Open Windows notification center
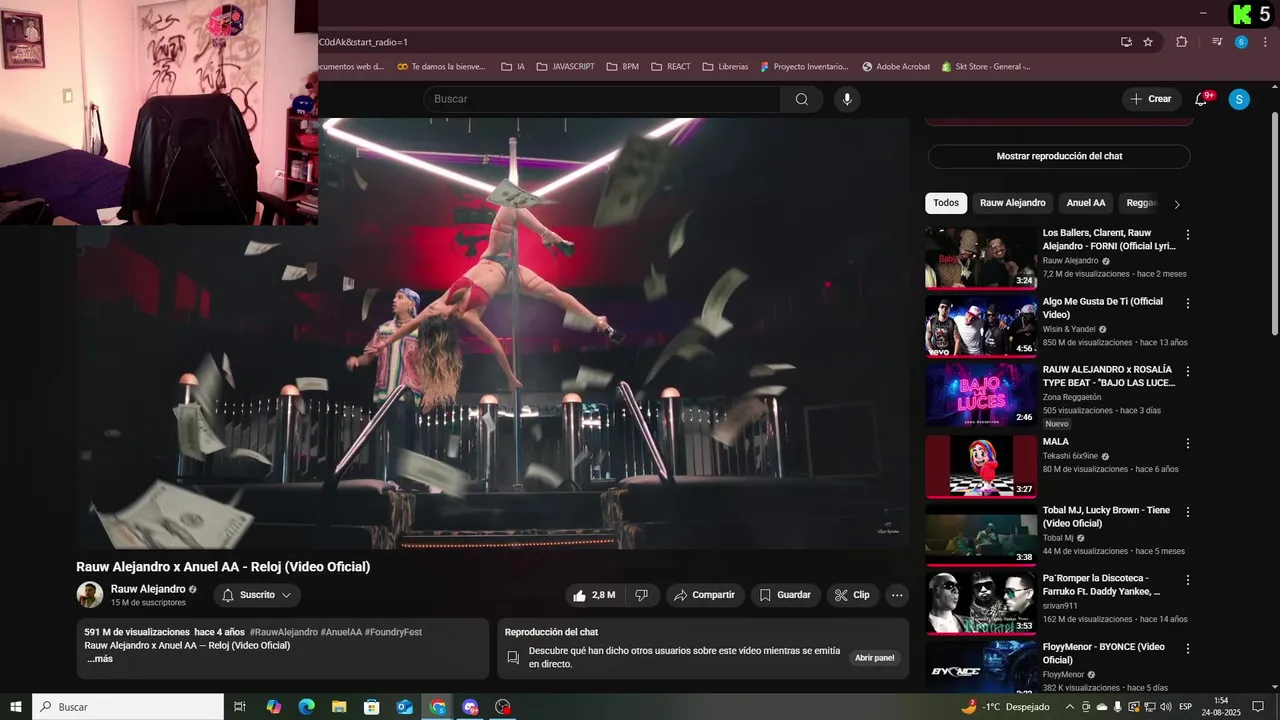This screenshot has height=720, width=1280. point(1258,707)
